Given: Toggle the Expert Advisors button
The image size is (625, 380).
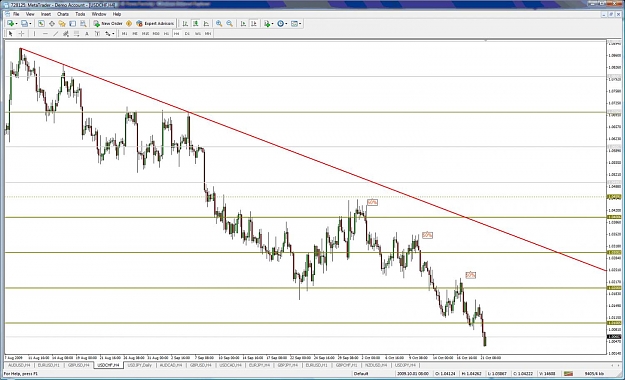Looking at the screenshot, I should [x=155, y=24].
